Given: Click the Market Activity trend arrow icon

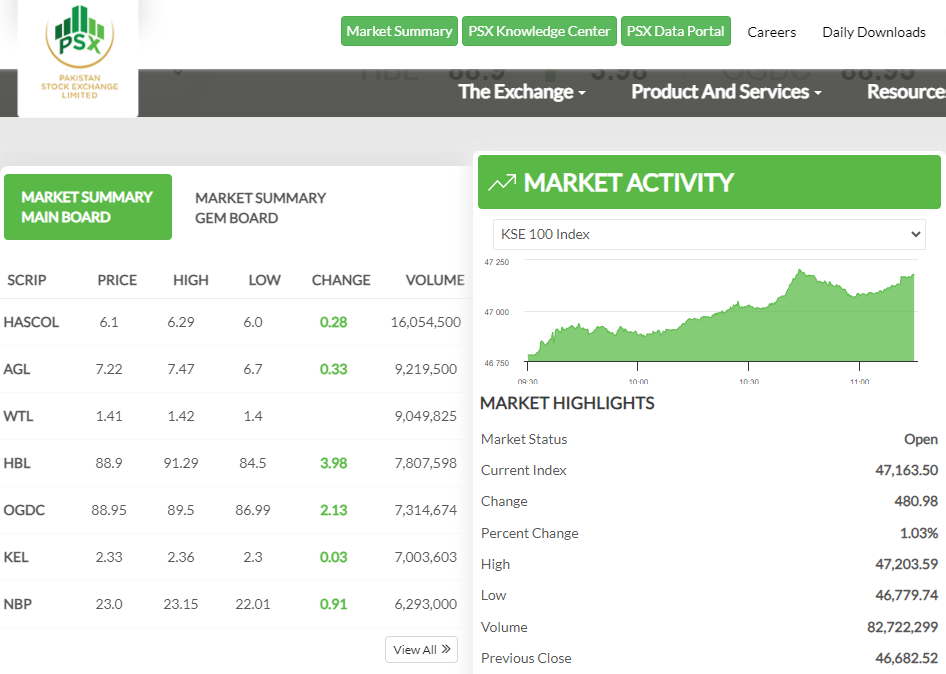Looking at the screenshot, I should 502,183.
